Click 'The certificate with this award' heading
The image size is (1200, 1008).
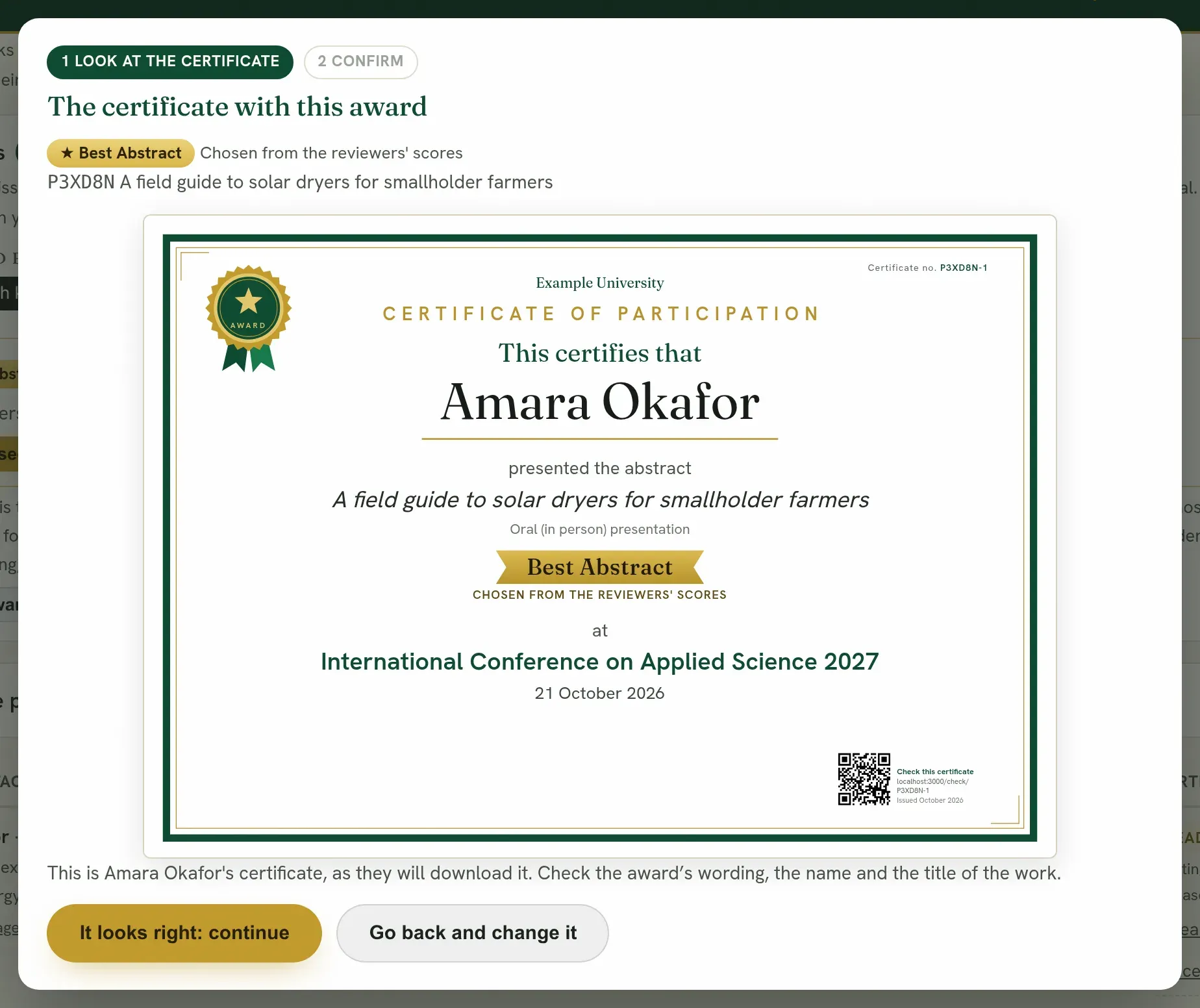coord(238,107)
